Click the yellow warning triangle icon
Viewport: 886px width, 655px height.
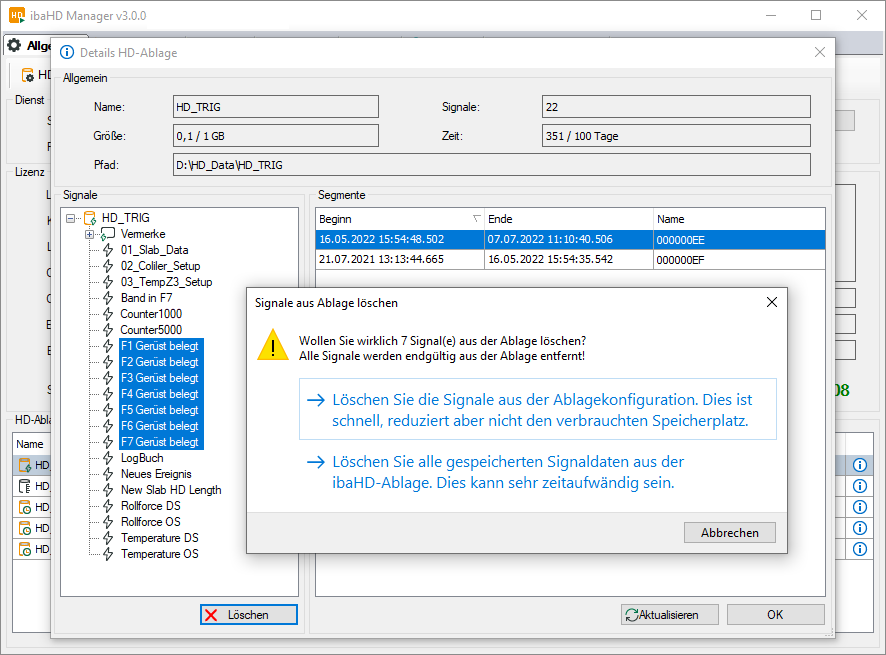click(272, 346)
